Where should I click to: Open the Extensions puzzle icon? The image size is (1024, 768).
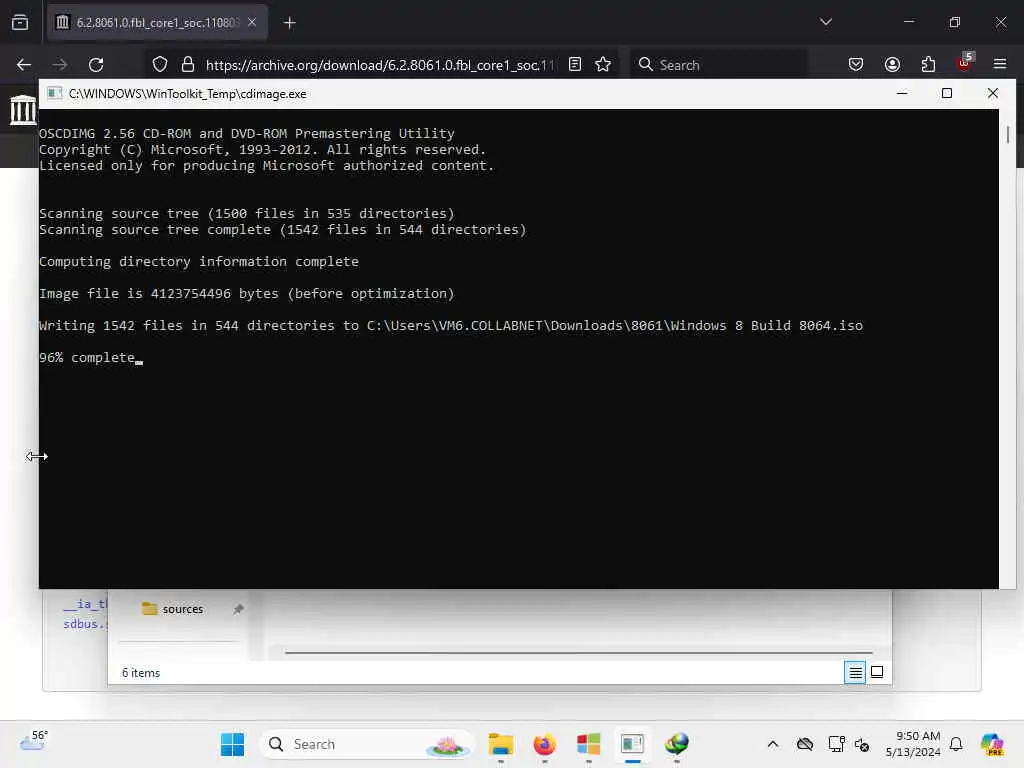(928, 64)
